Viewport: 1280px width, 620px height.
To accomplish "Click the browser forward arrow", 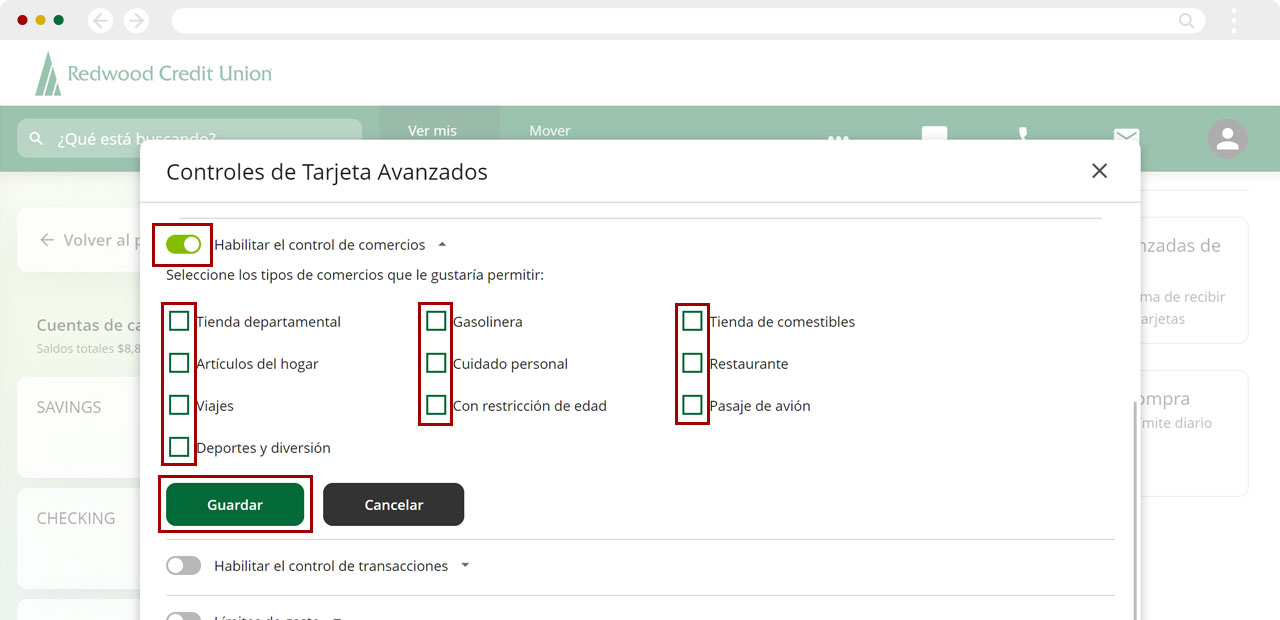I will click(x=136, y=21).
